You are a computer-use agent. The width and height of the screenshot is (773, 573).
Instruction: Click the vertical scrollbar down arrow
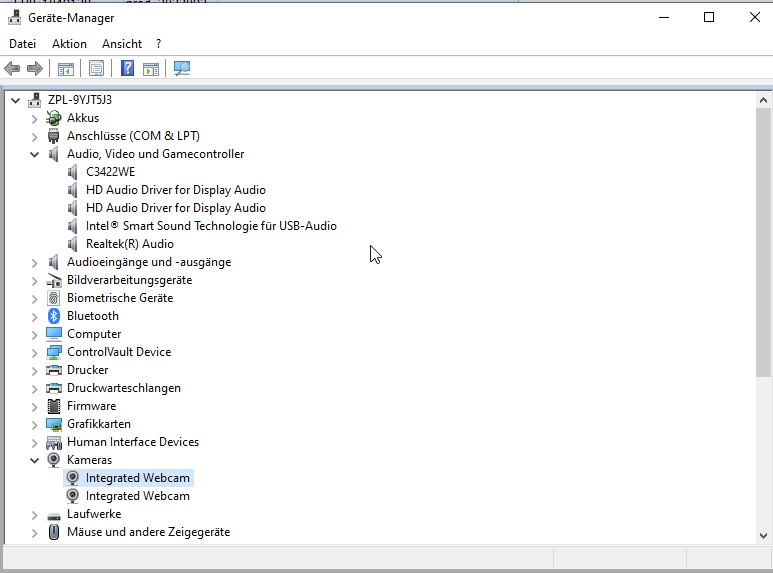point(764,536)
